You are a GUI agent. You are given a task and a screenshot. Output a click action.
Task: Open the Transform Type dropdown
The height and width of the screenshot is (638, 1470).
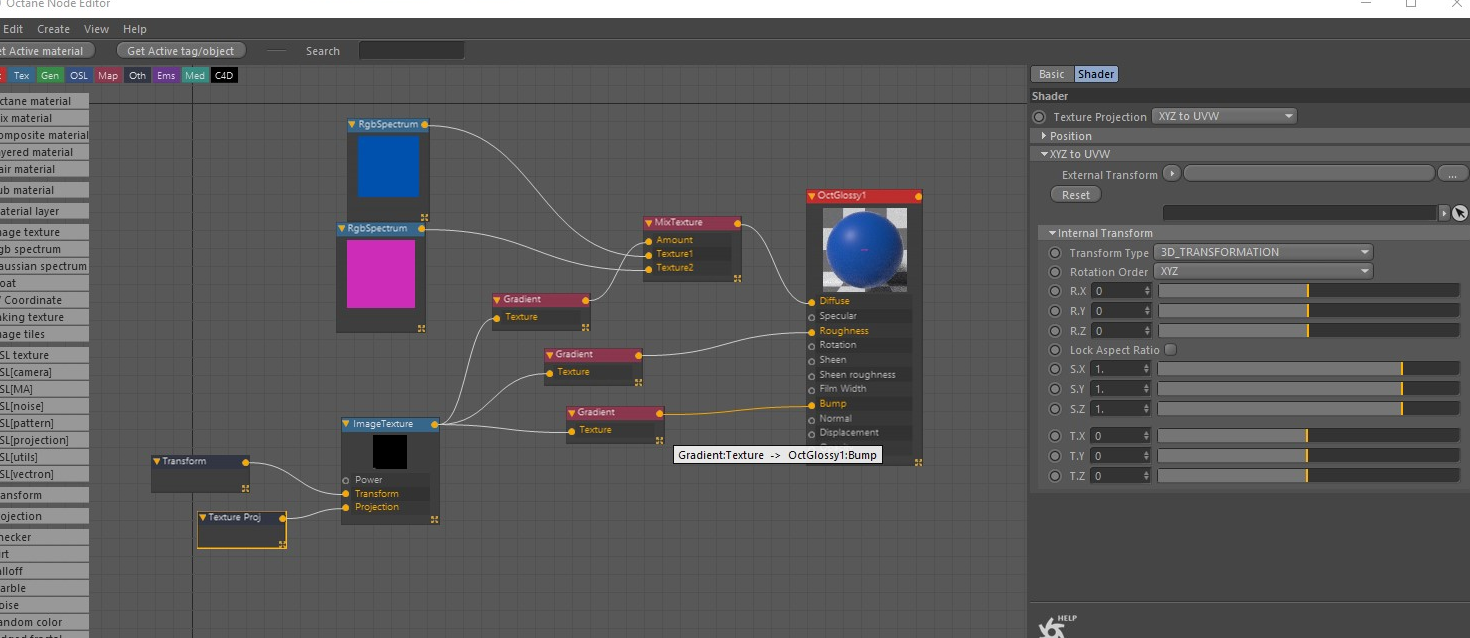1263,252
